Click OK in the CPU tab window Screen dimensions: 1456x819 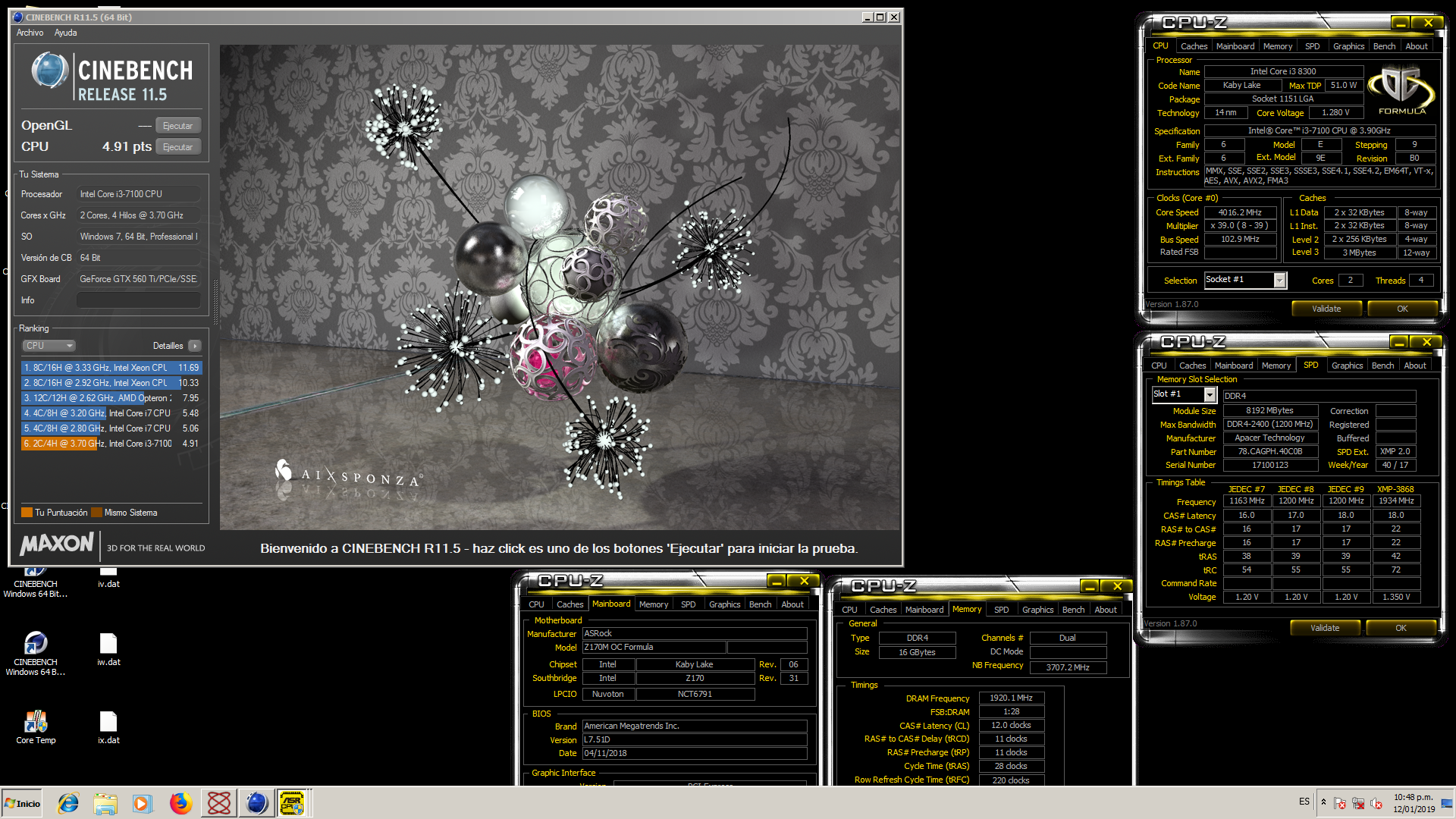tap(1402, 309)
